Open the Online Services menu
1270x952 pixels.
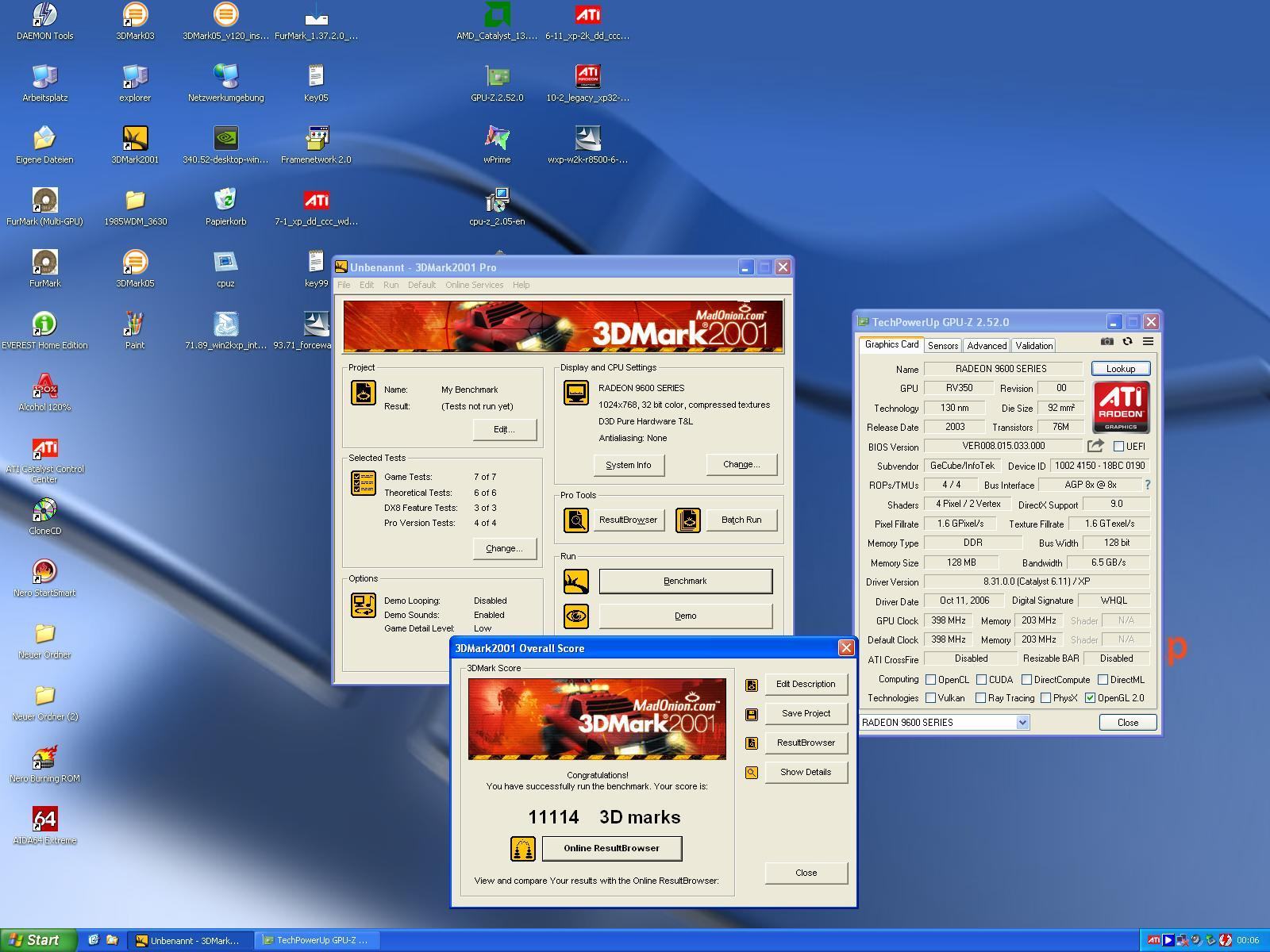pyautogui.click(x=474, y=285)
